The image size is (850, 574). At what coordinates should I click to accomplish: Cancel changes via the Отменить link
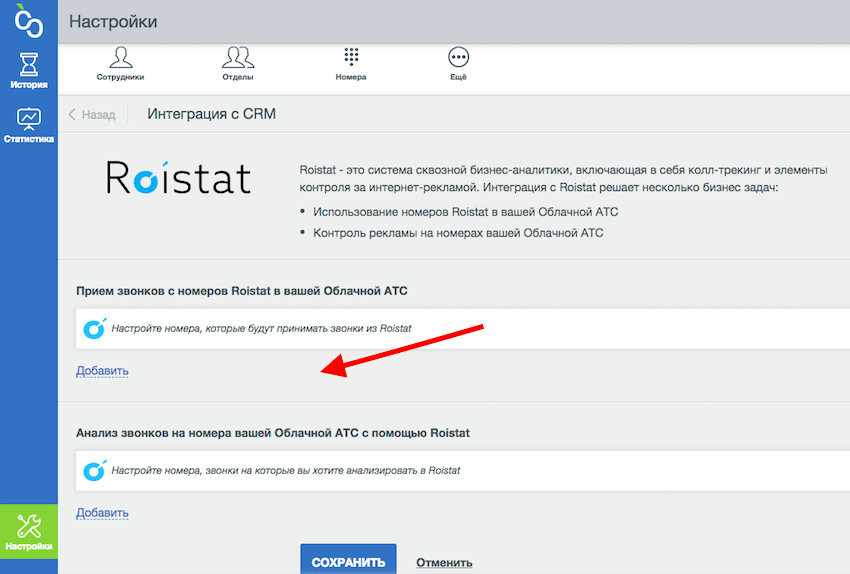point(444,563)
